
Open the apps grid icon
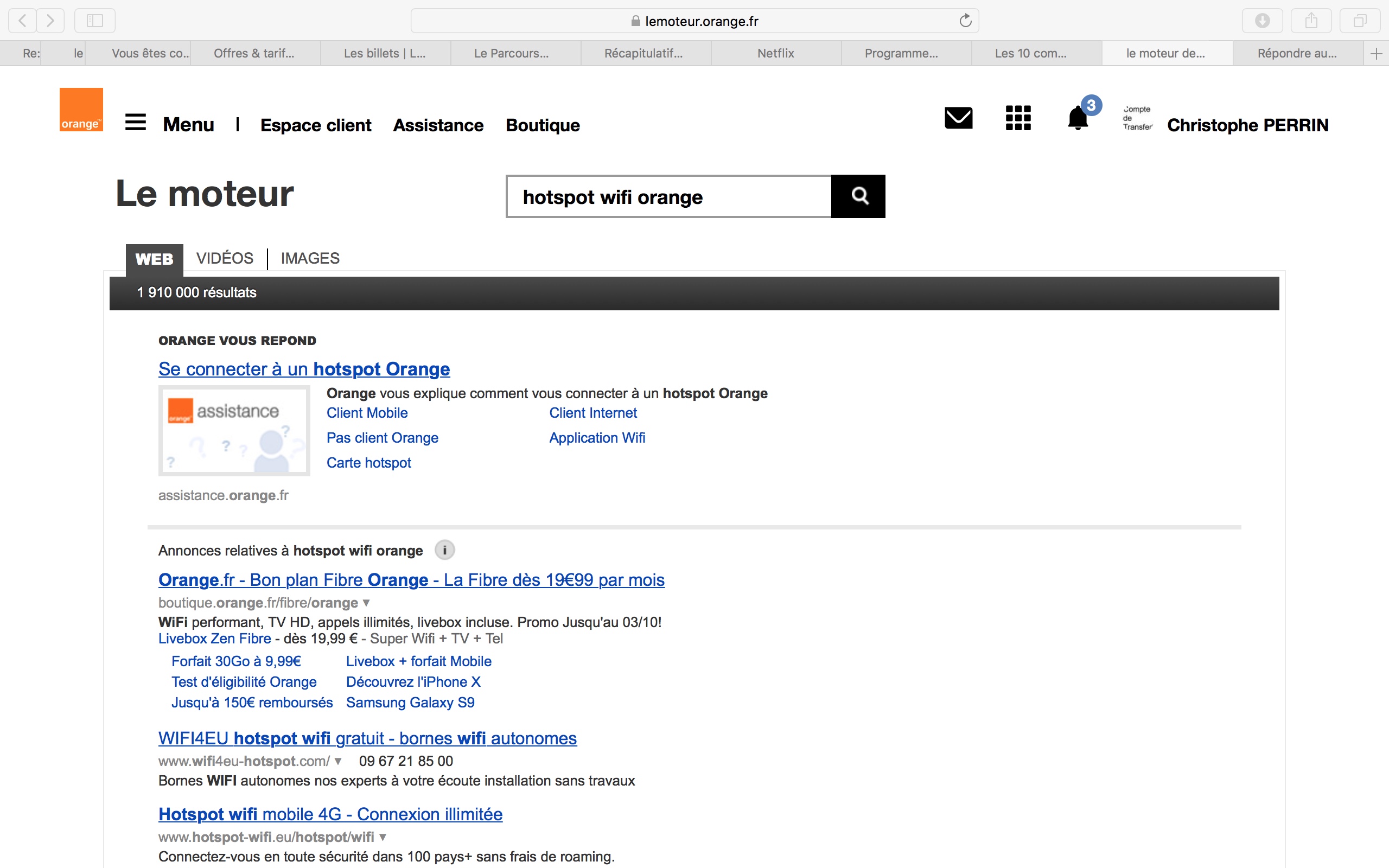click(x=1018, y=118)
